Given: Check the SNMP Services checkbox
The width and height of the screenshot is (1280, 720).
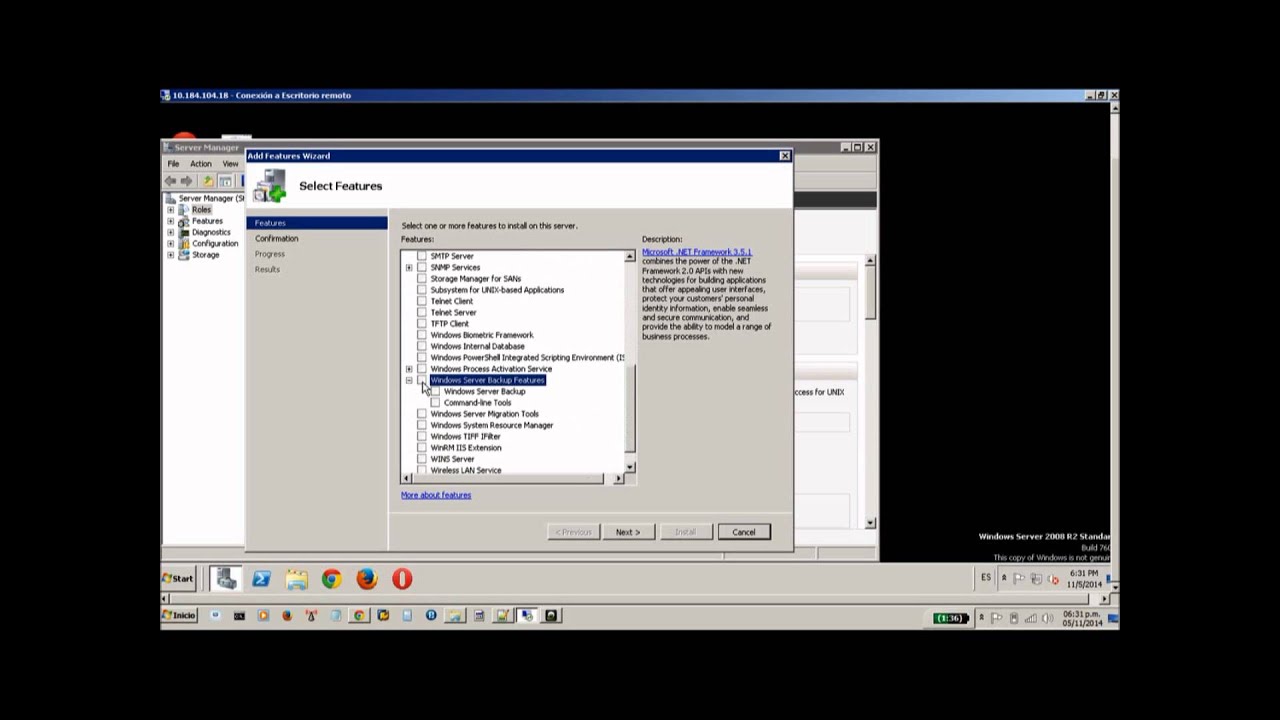Looking at the screenshot, I should coord(422,268).
